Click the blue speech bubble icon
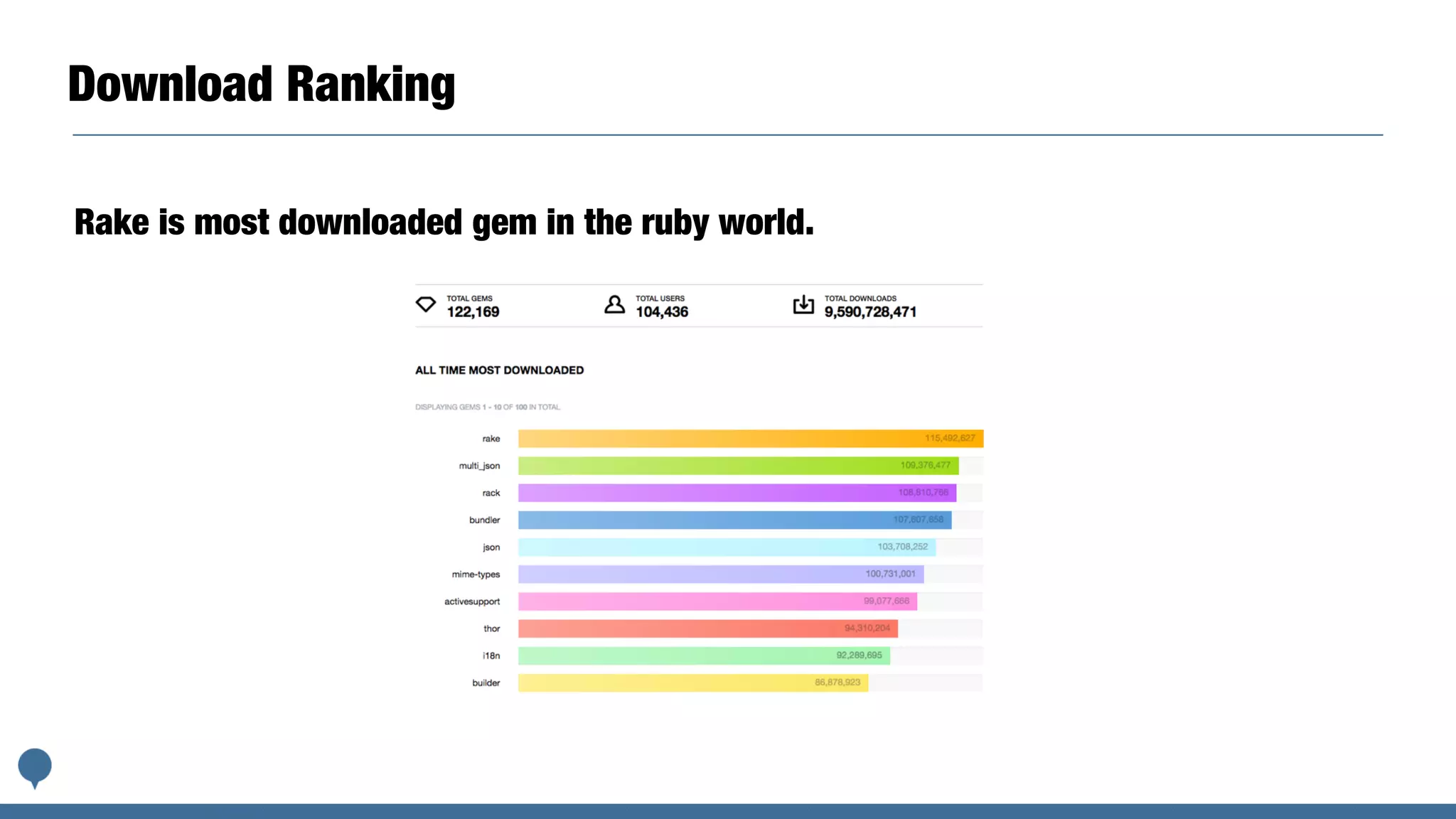Image resolution: width=1456 pixels, height=819 pixels. point(35,768)
